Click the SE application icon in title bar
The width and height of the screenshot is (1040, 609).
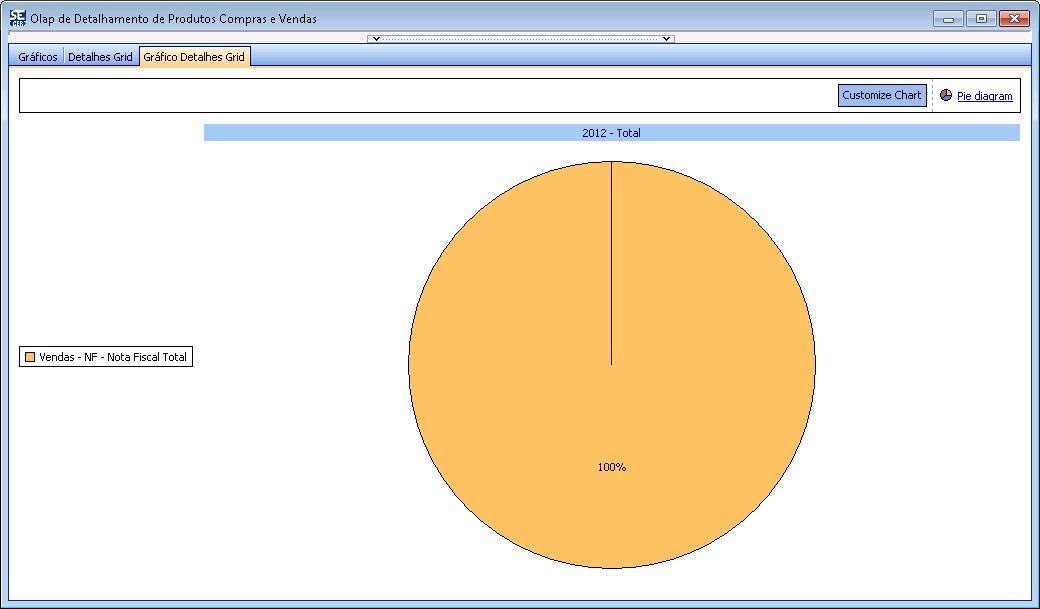(x=17, y=18)
